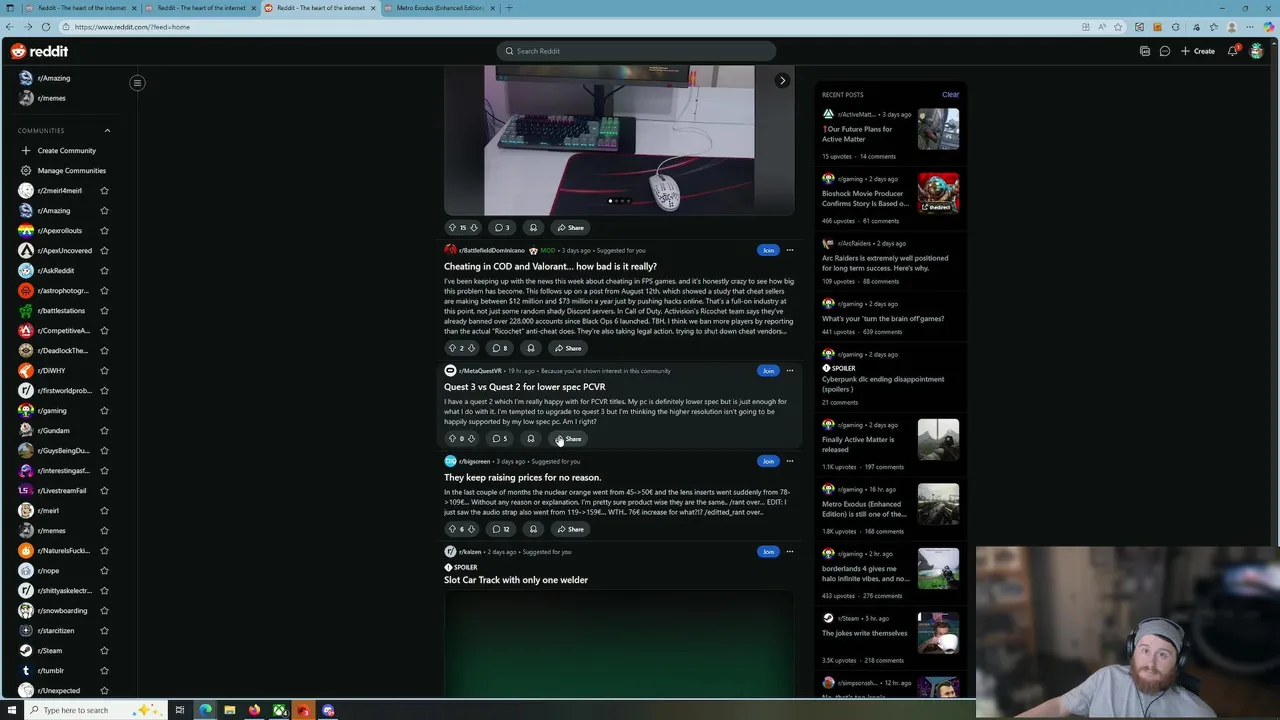Click the Reddit logo home link
Image resolution: width=1280 pixels, height=720 pixels.
pos(40,51)
